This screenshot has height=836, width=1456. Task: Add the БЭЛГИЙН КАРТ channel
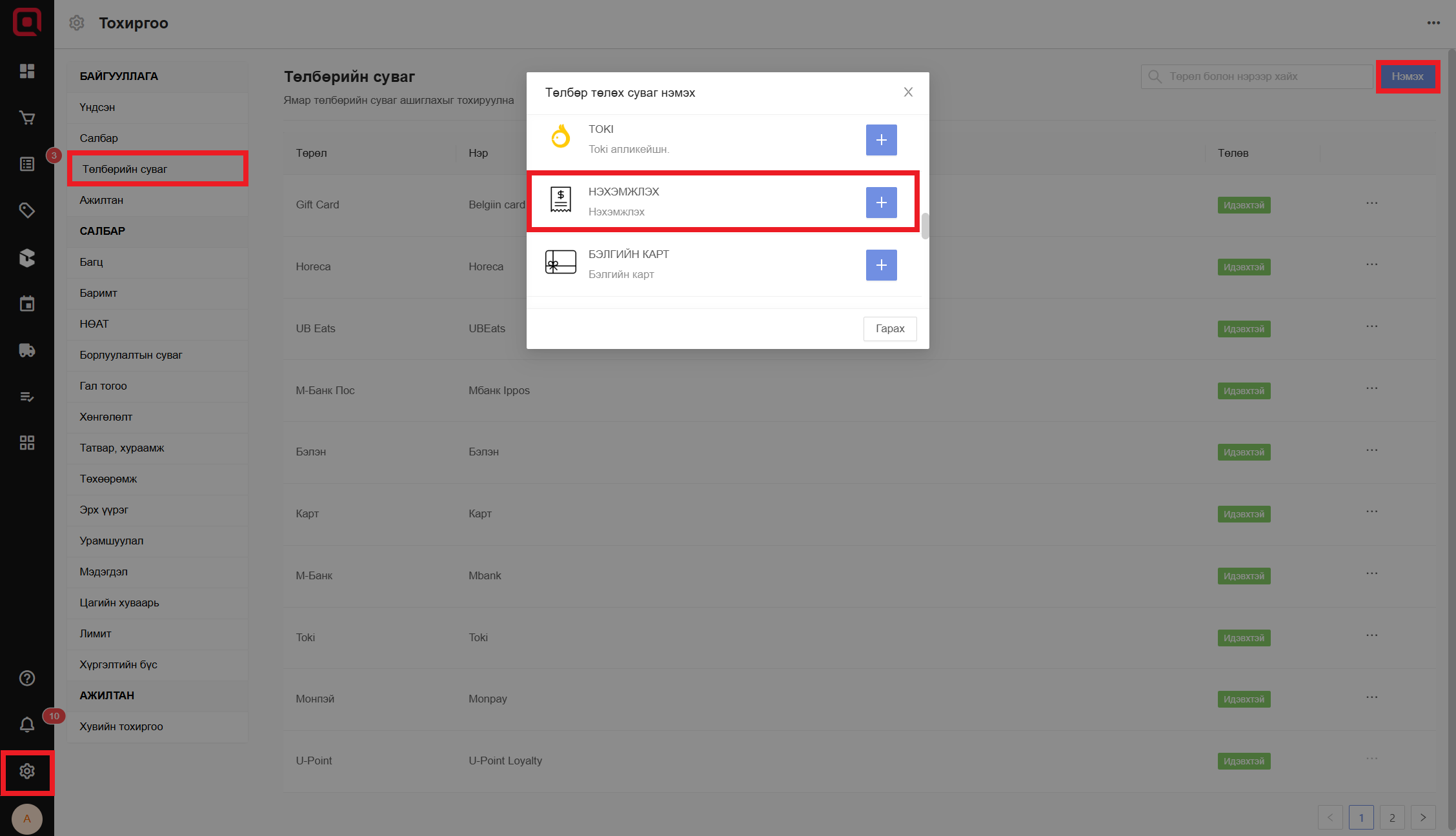point(881,265)
